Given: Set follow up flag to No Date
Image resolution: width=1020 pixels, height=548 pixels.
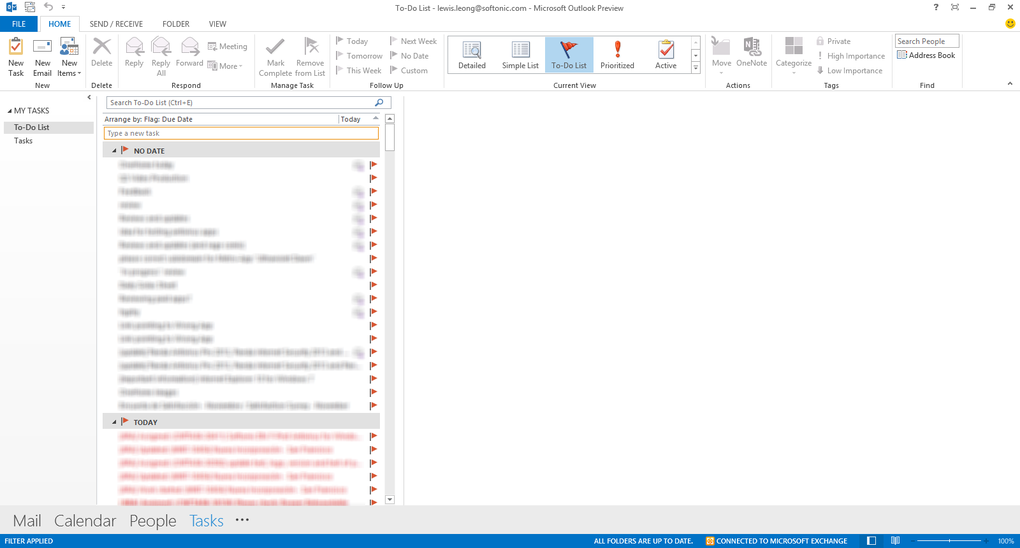Looking at the screenshot, I should [x=409, y=56].
